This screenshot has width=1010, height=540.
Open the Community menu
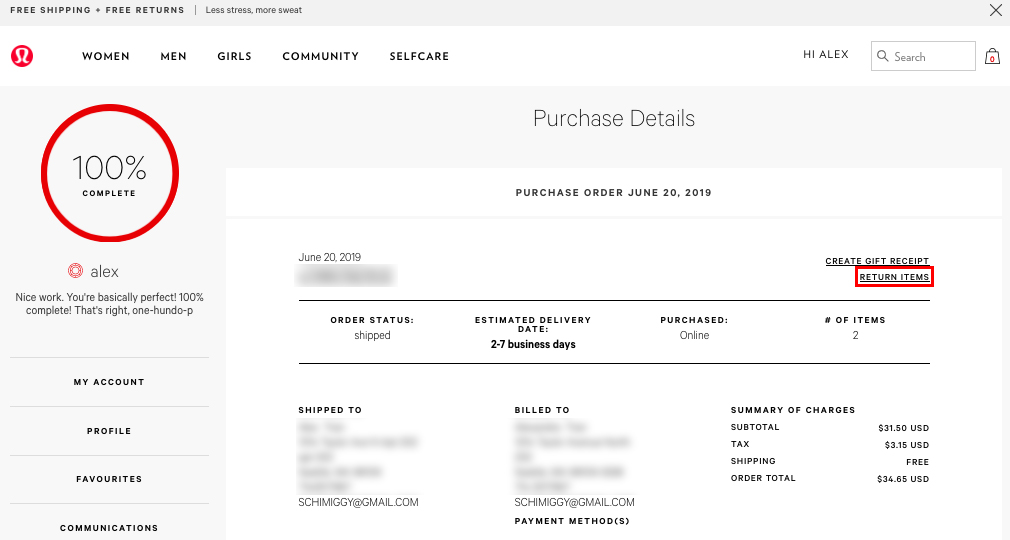tap(321, 56)
